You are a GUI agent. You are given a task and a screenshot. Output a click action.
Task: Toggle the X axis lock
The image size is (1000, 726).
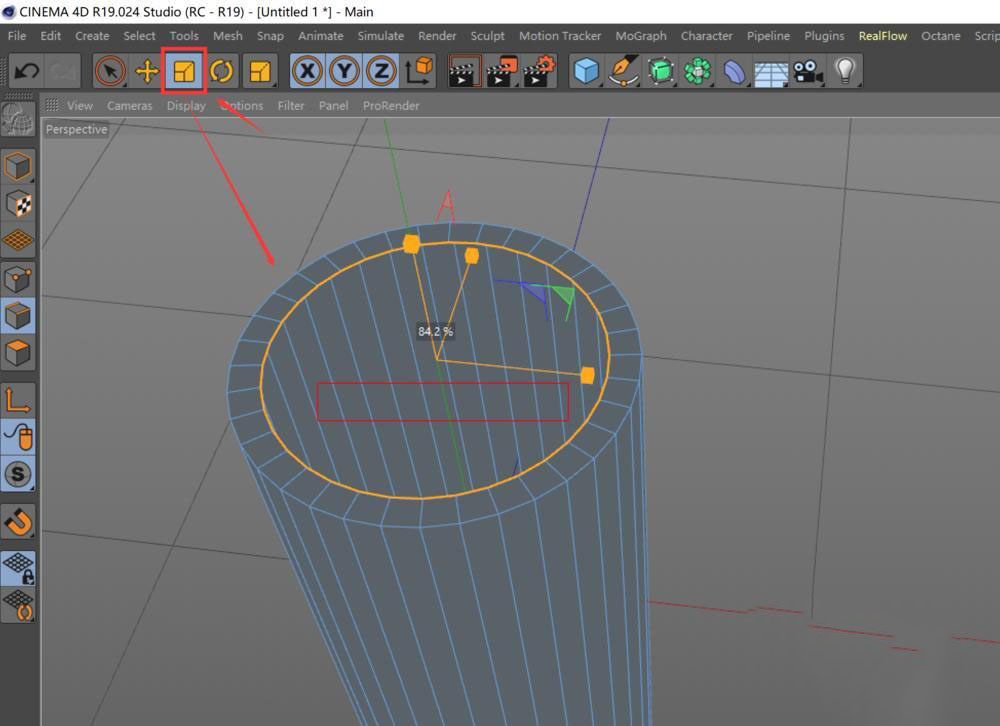(x=307, y=71)
